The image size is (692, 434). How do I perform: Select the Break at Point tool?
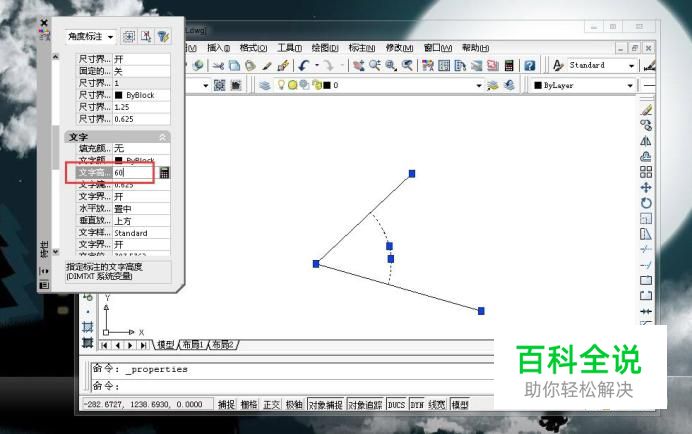tap(646, 280)
